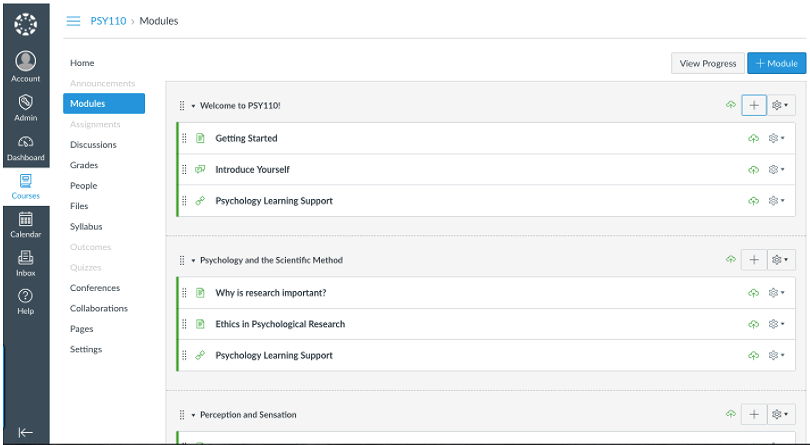Open Grades in course navigation

click(x=84, y=165)
